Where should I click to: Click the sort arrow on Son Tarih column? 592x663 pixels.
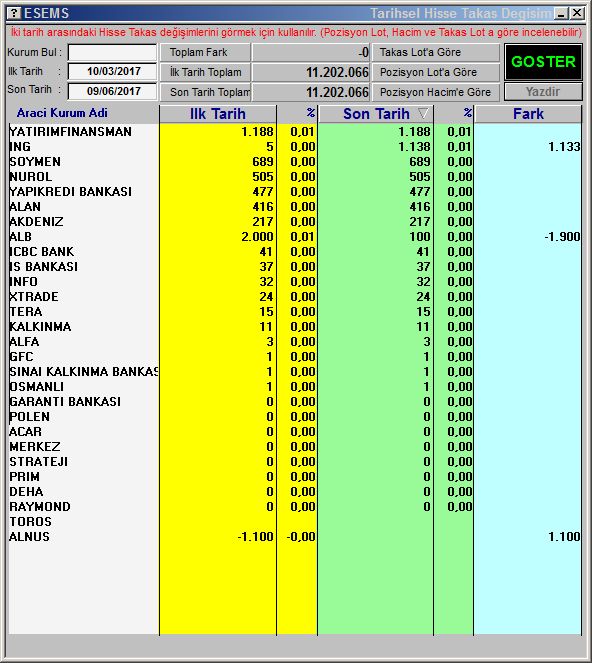(x=422, y=113)
